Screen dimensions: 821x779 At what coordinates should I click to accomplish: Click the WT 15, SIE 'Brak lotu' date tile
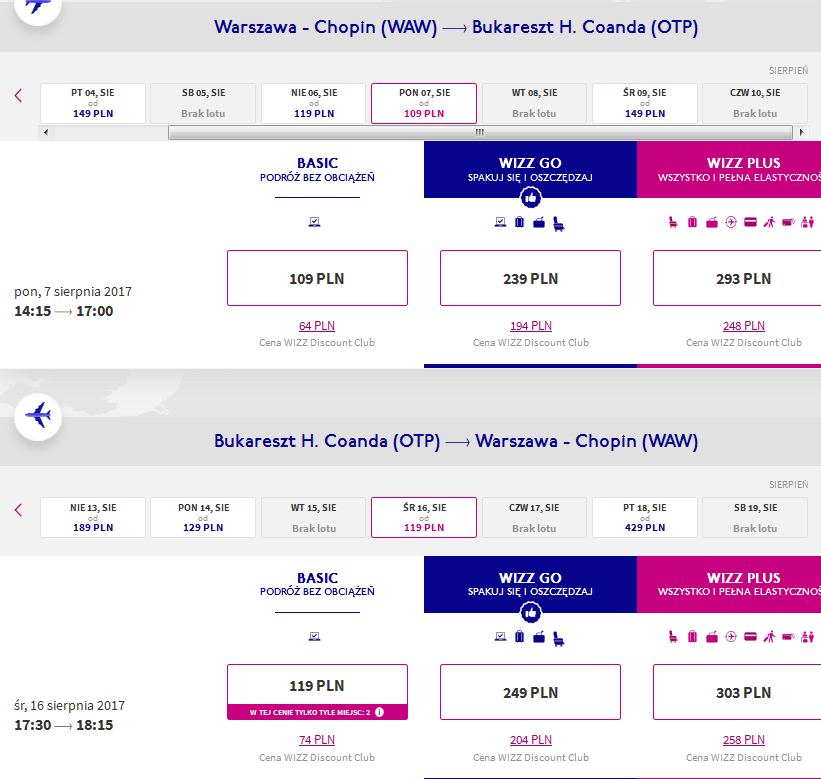tap(314, 517)
